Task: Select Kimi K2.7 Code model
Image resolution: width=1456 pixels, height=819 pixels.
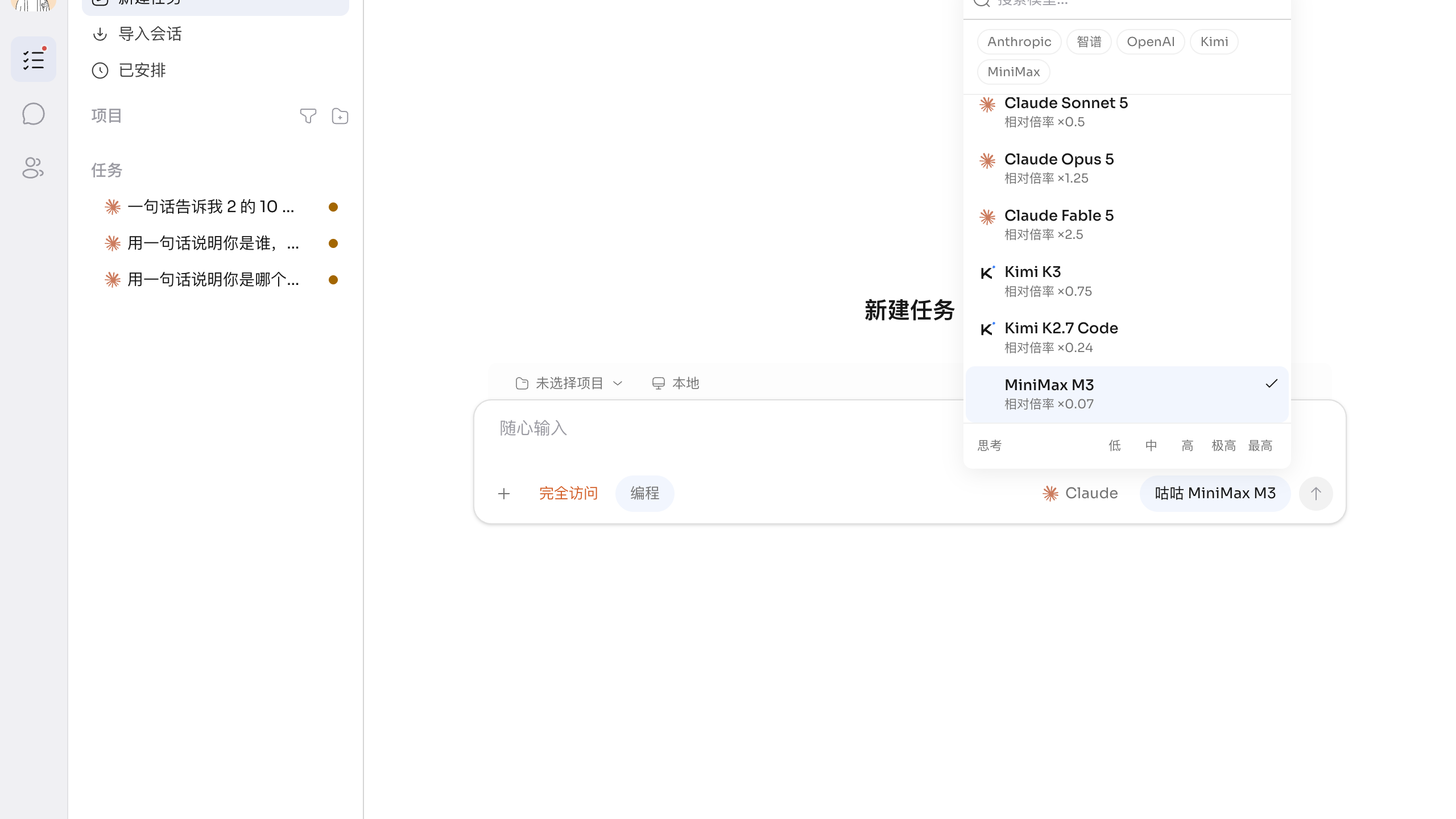Action: [x=1127, y=337]
